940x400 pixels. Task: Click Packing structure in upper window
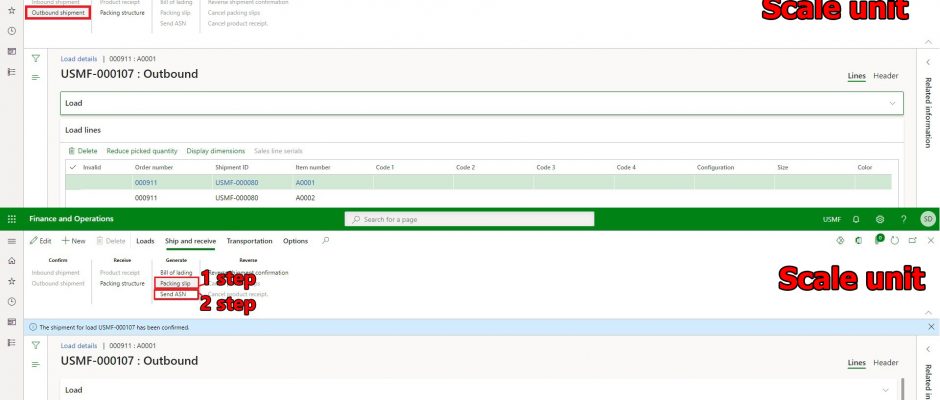(x=122, y=13)
